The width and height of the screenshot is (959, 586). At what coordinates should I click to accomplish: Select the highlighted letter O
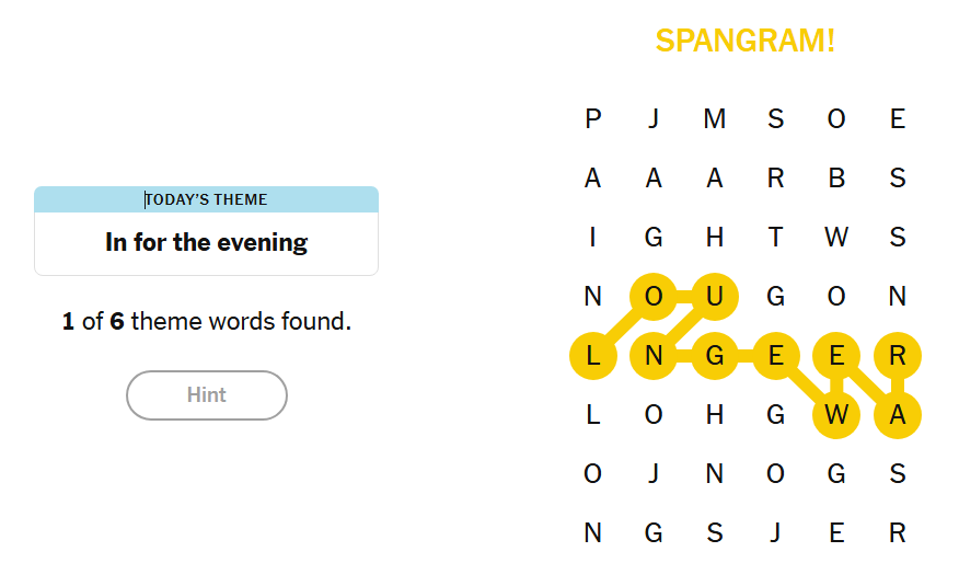point(654,297)
